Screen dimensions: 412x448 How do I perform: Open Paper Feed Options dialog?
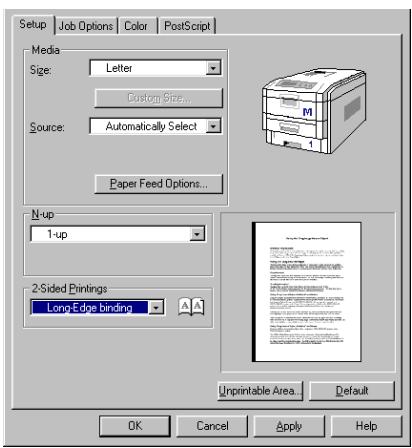click(x=159, y=184)
